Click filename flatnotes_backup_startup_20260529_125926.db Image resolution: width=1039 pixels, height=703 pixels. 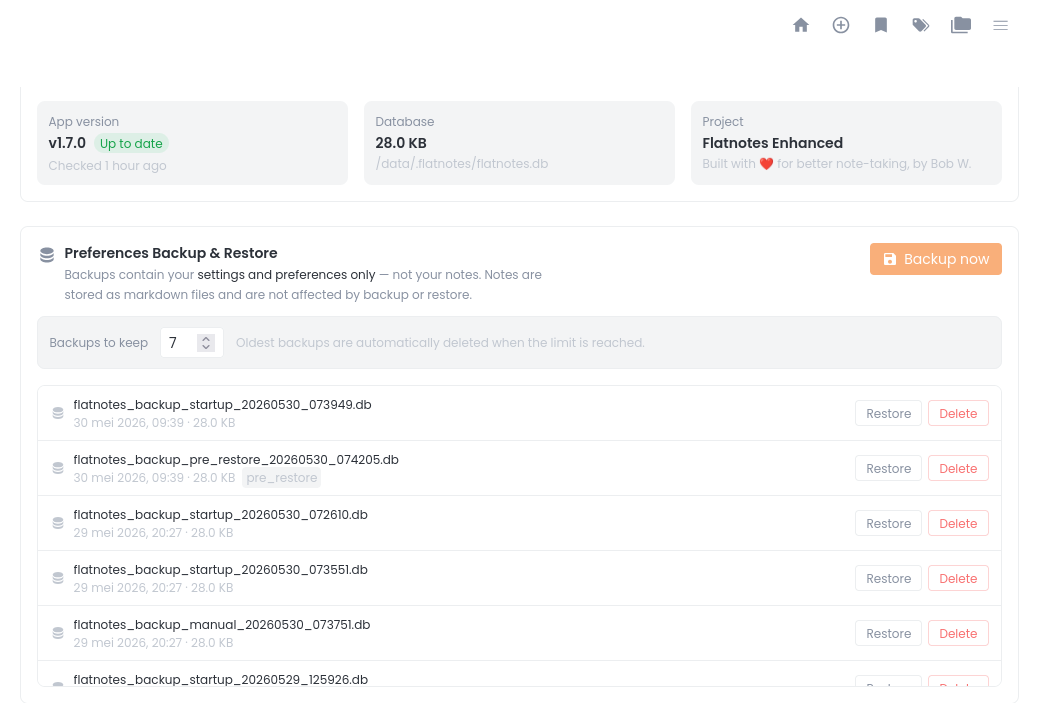[220, 680]
